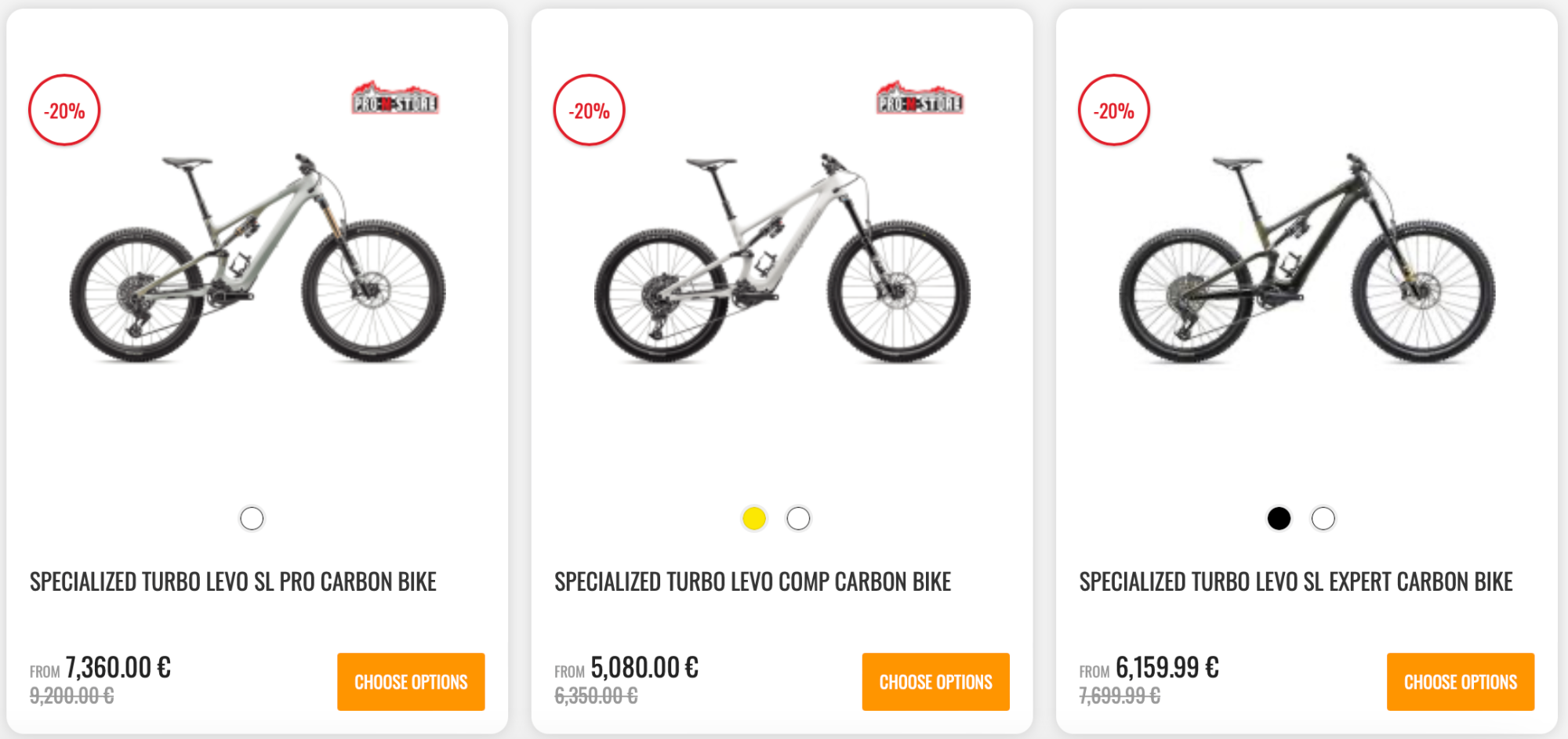
Task: Click the Pro-M-Store logo on Levo Comp card
Action: pos(920,100)
